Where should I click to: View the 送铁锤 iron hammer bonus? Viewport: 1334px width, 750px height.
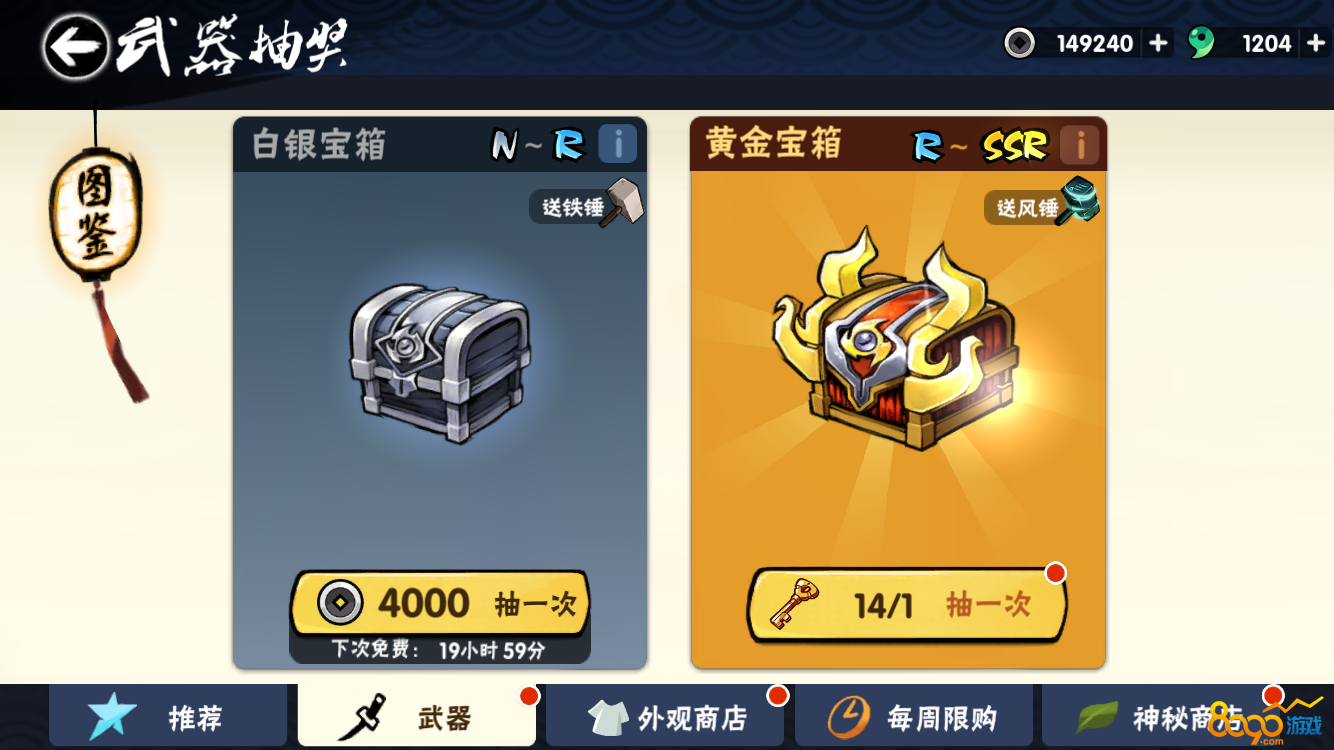point(587,204)
